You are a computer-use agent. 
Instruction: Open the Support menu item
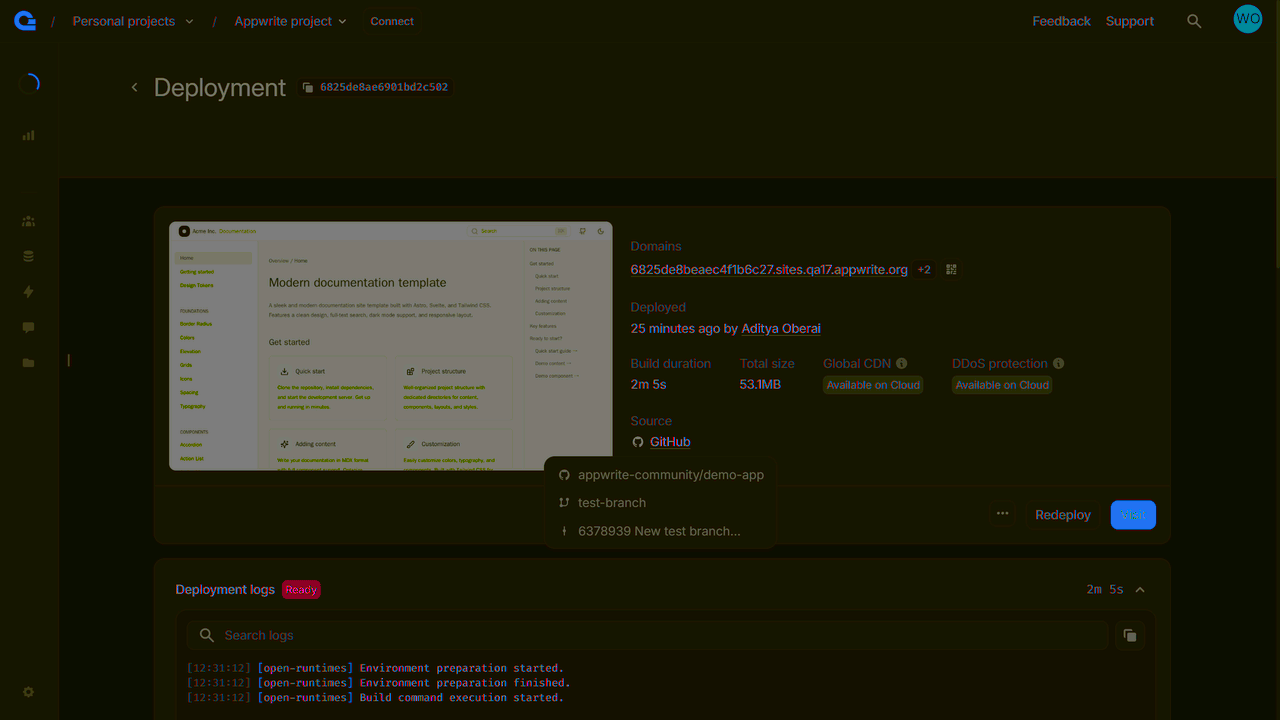[x=1129, y=20]
